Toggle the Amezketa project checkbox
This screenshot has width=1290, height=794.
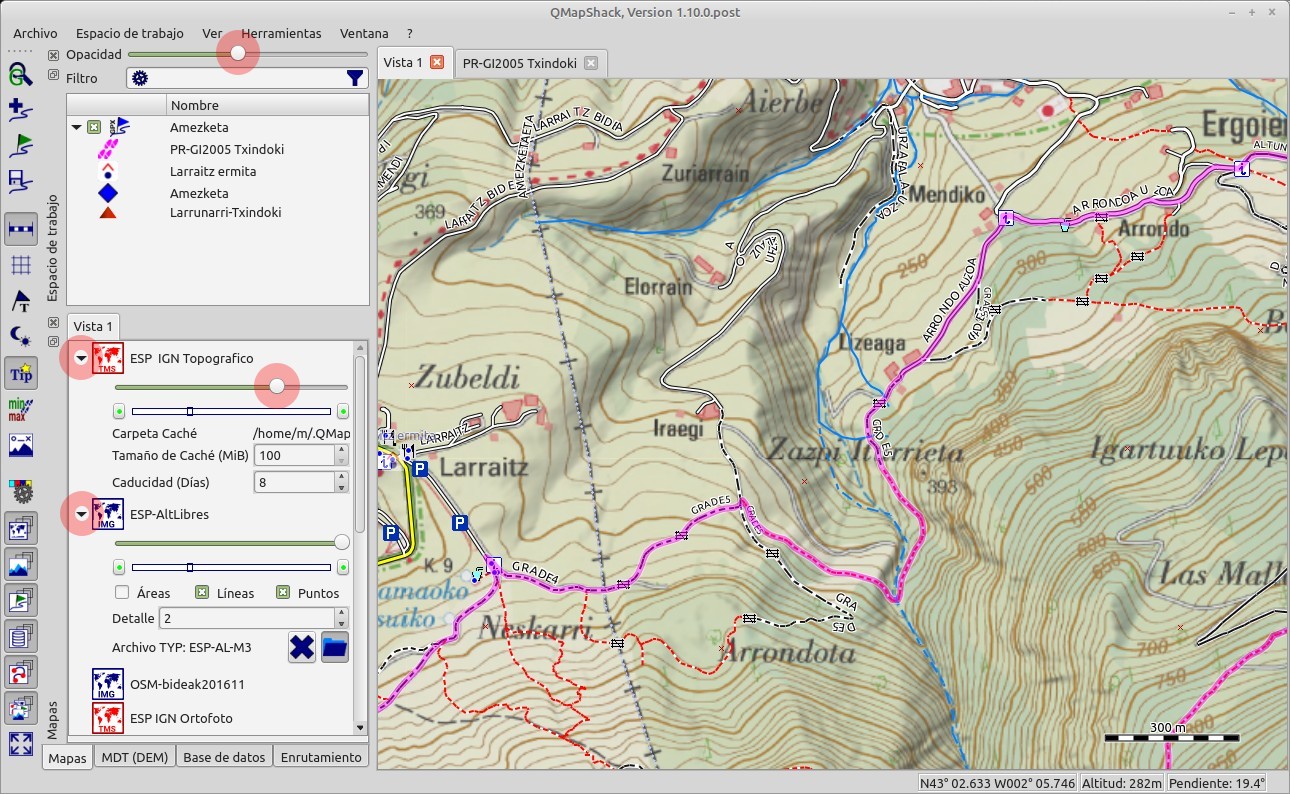point(93,127)
